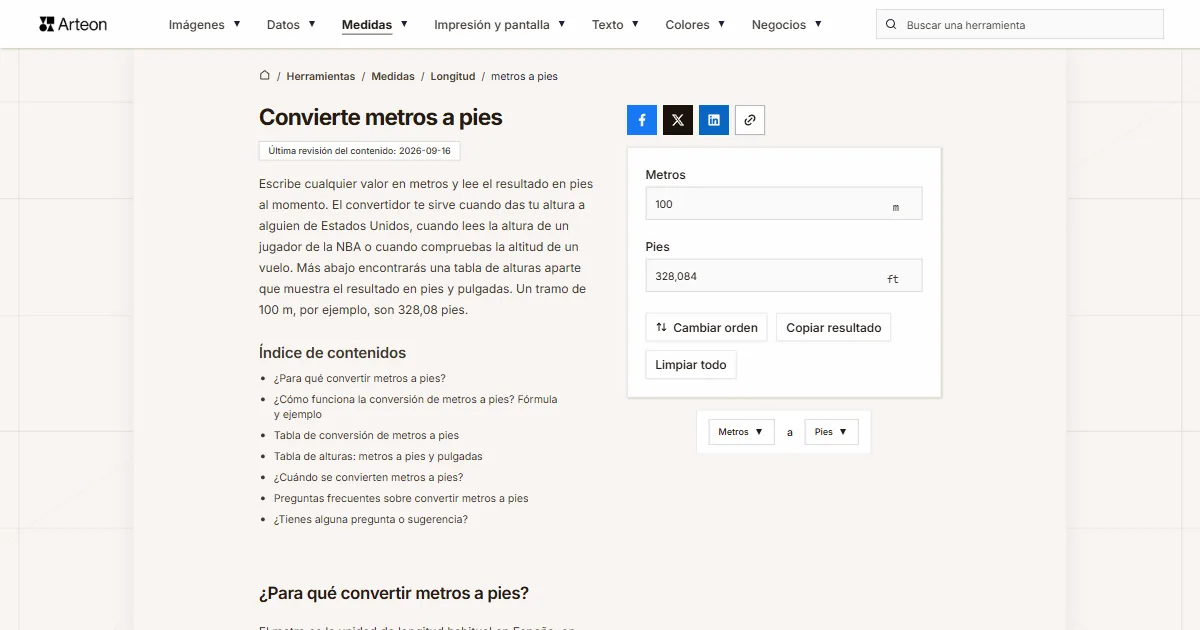Open the Medidas menu

point(375,25)
